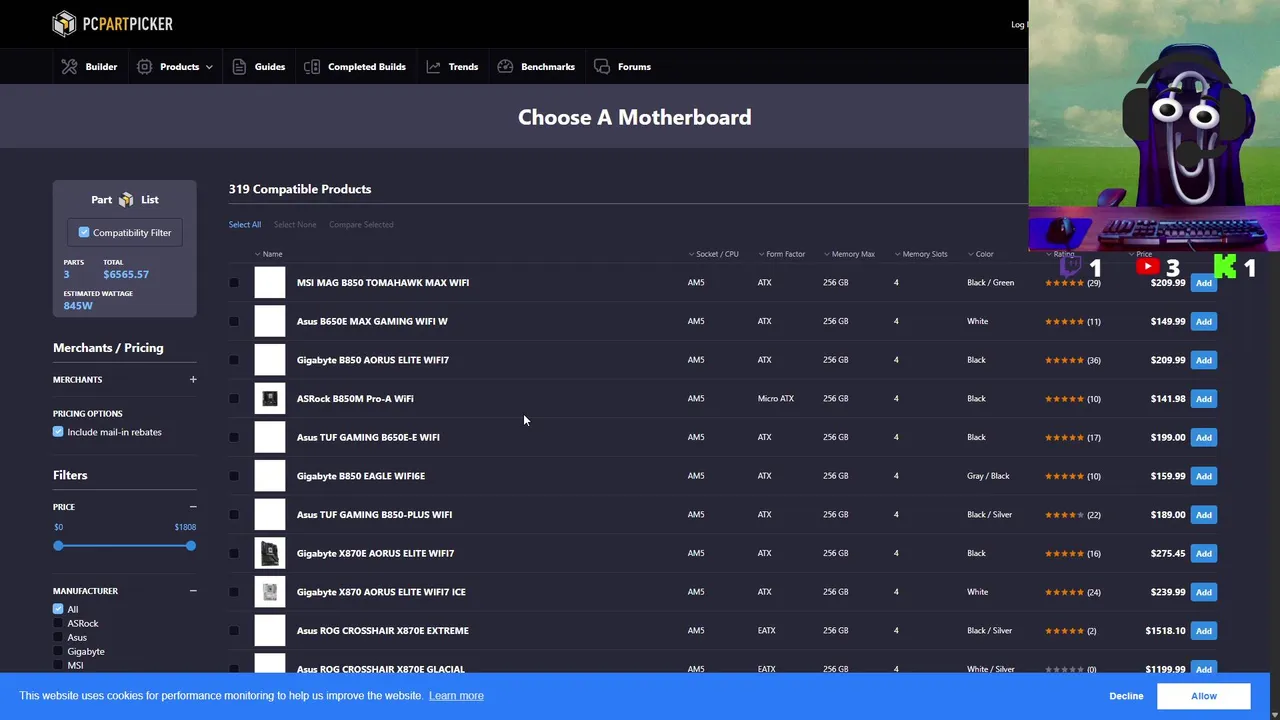The height and width of the screenshot is (720, 1280).
Task: Click the green Kick icon in overlay
Action: (x=1224, y=266)
